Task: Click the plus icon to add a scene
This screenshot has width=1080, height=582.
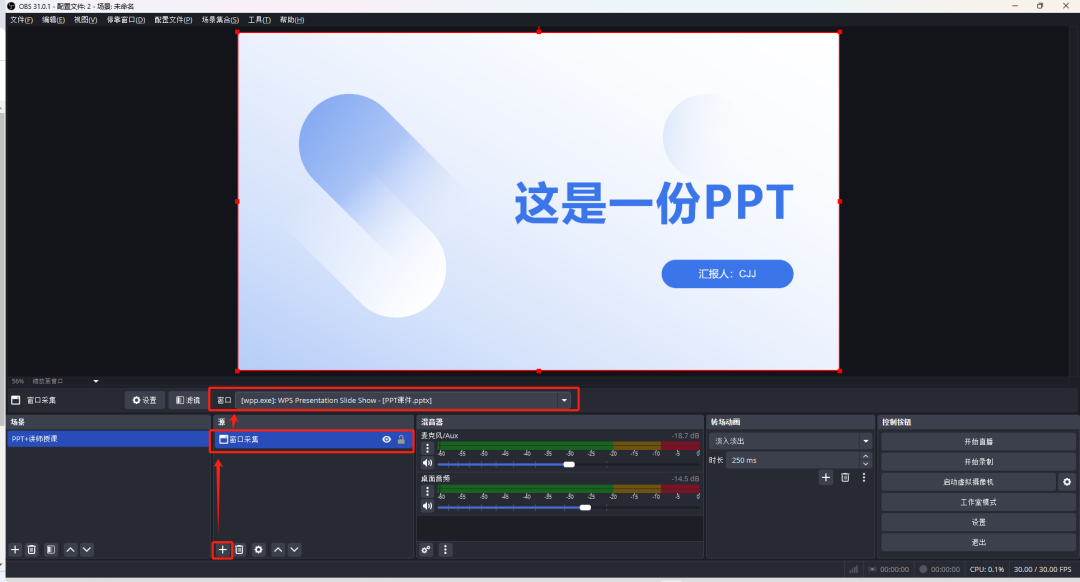Action: 14,549
